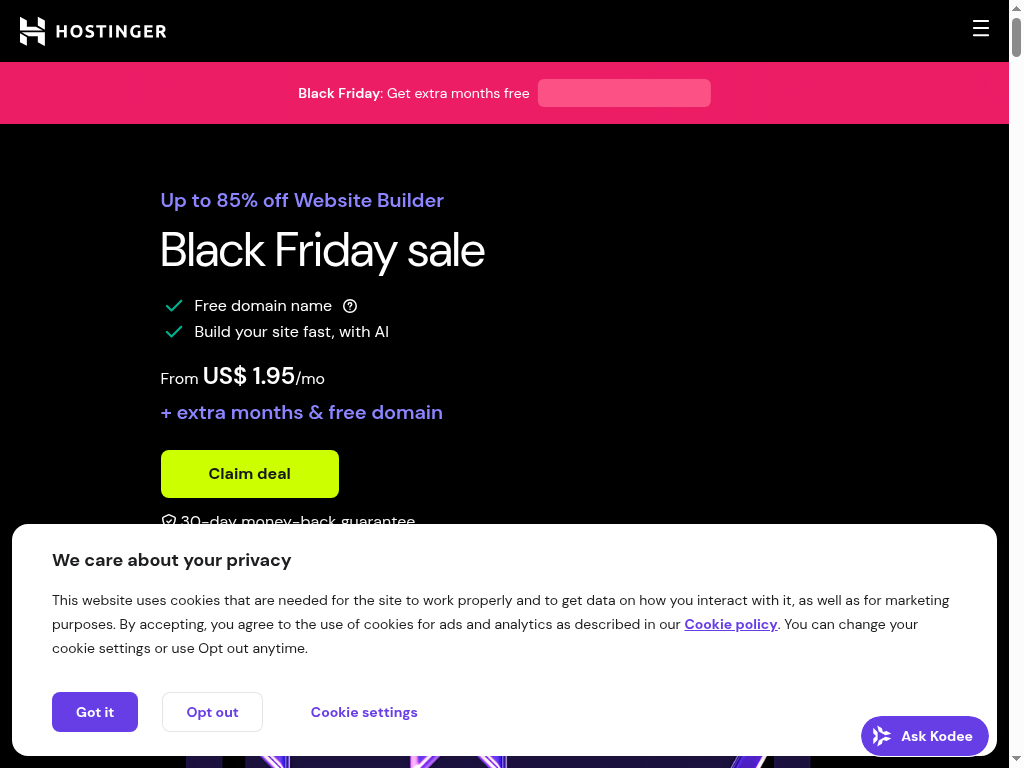
Task: Click the Kodee spark icon on the chat button
Action: pos(883,736)
